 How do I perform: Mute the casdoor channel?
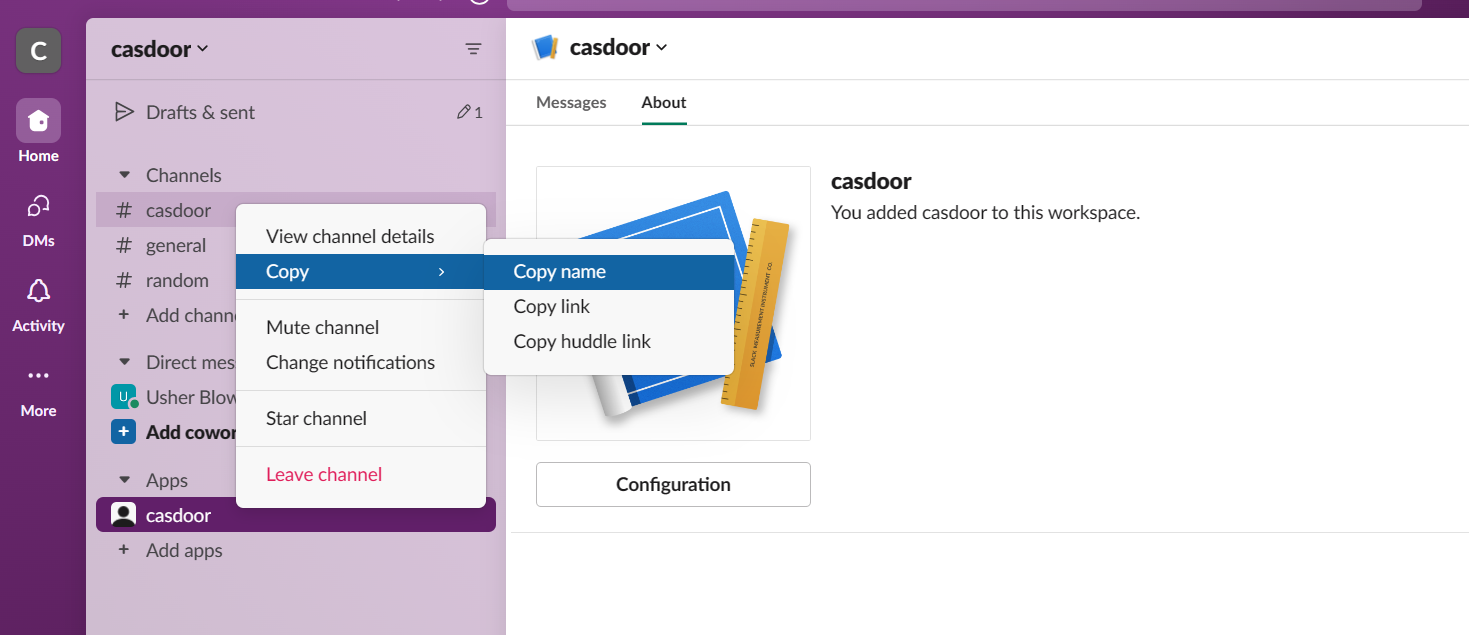click(x=322, y=327)
